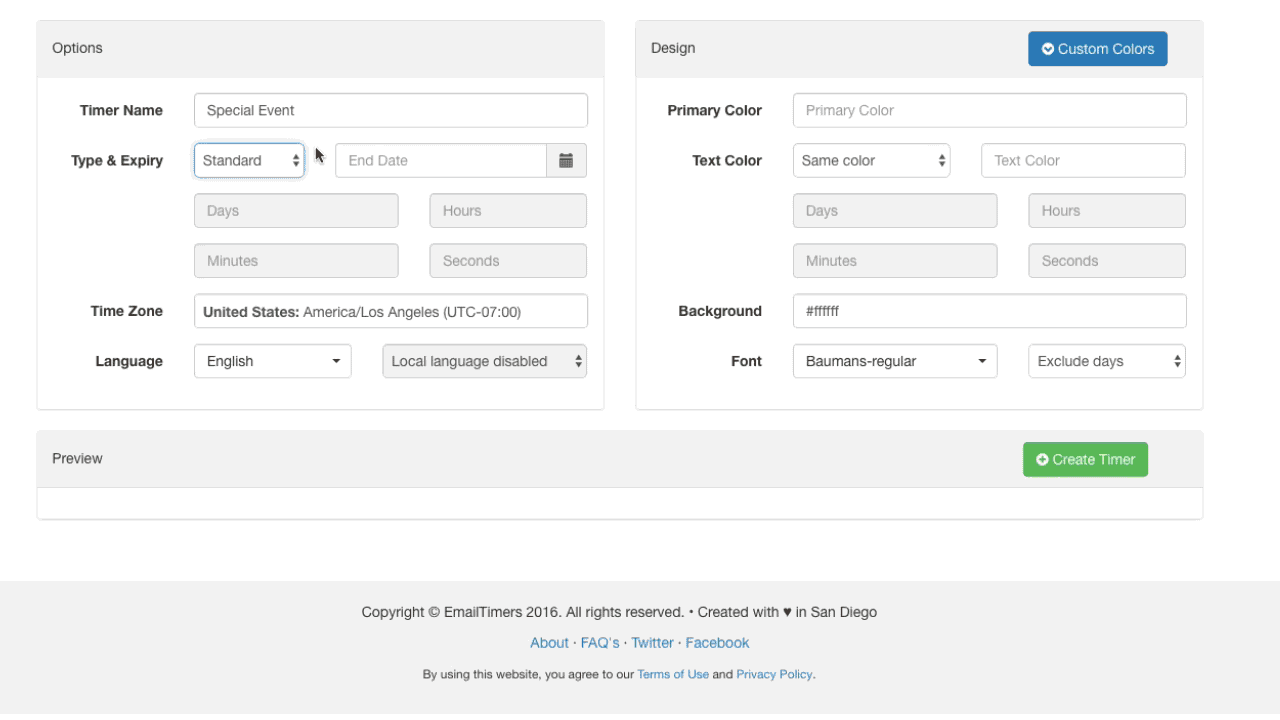Click the Background color field
The height and width of the screenshot is (720, 1280).
[x=989, y=311]
